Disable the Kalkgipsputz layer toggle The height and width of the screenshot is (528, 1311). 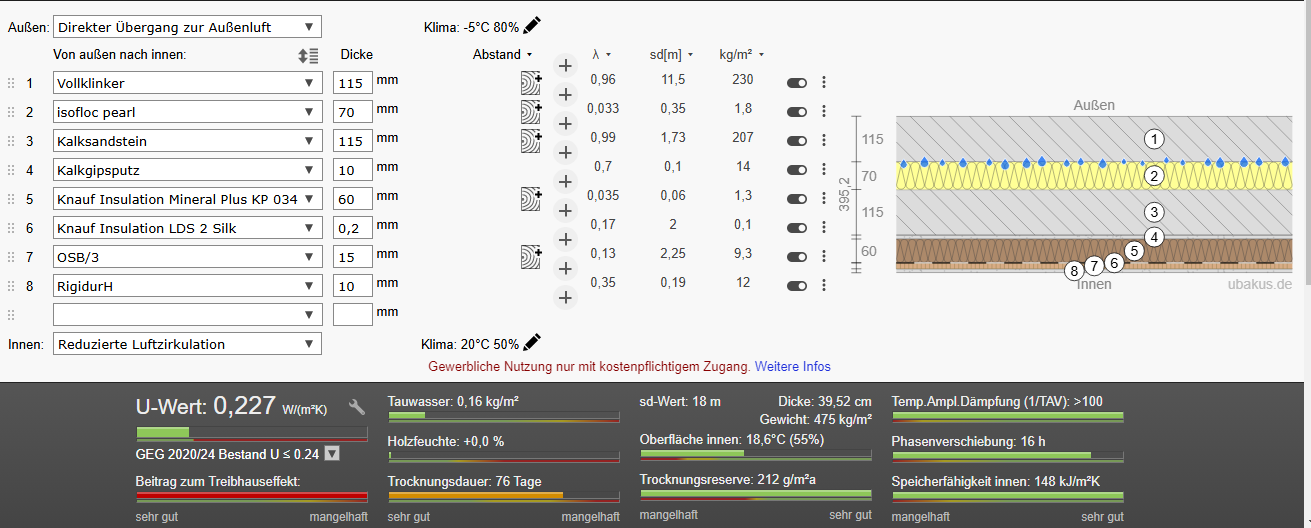[x=797, y=170]
